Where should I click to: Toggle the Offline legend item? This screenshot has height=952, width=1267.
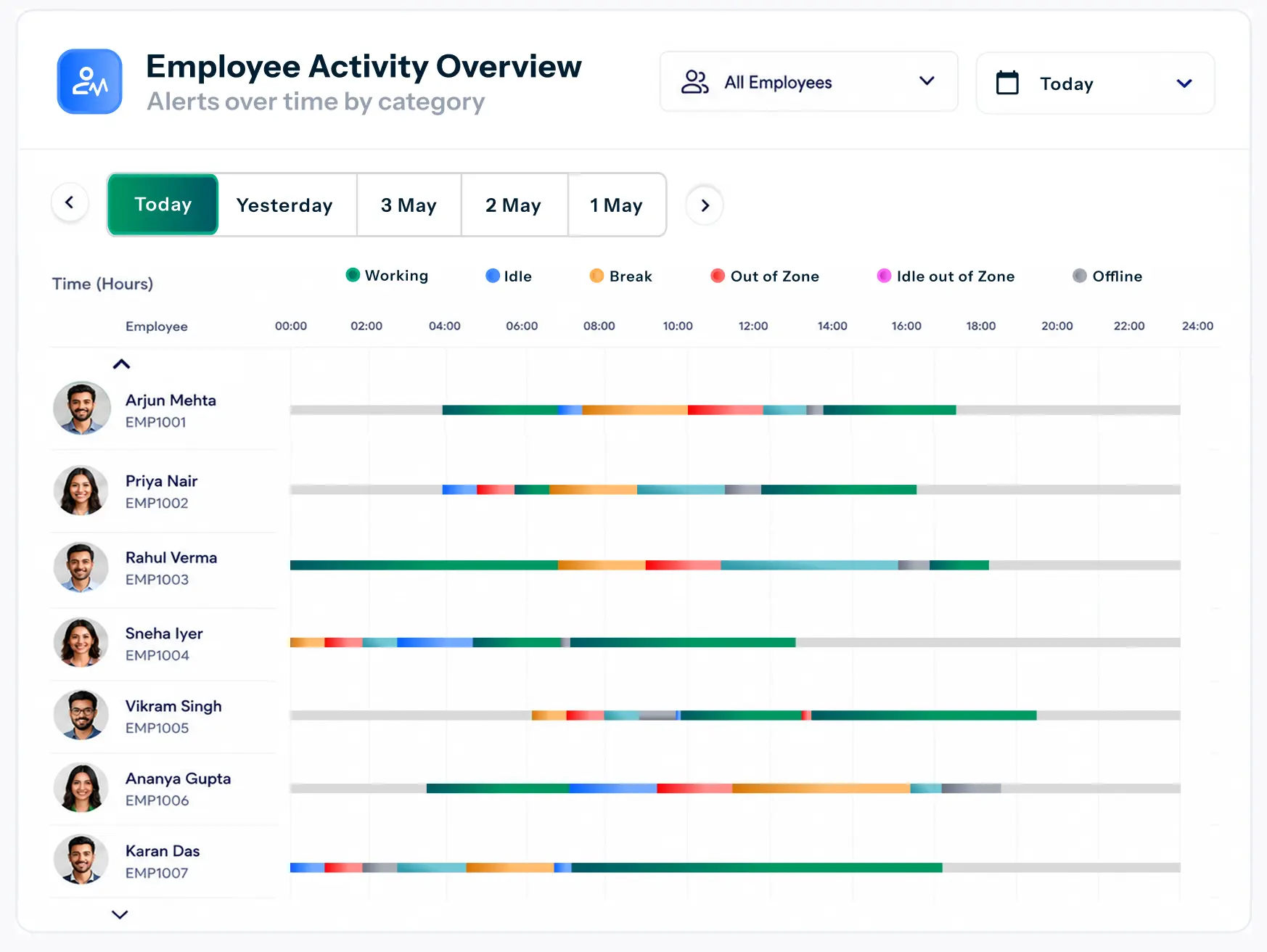(x=1107, y=276)
